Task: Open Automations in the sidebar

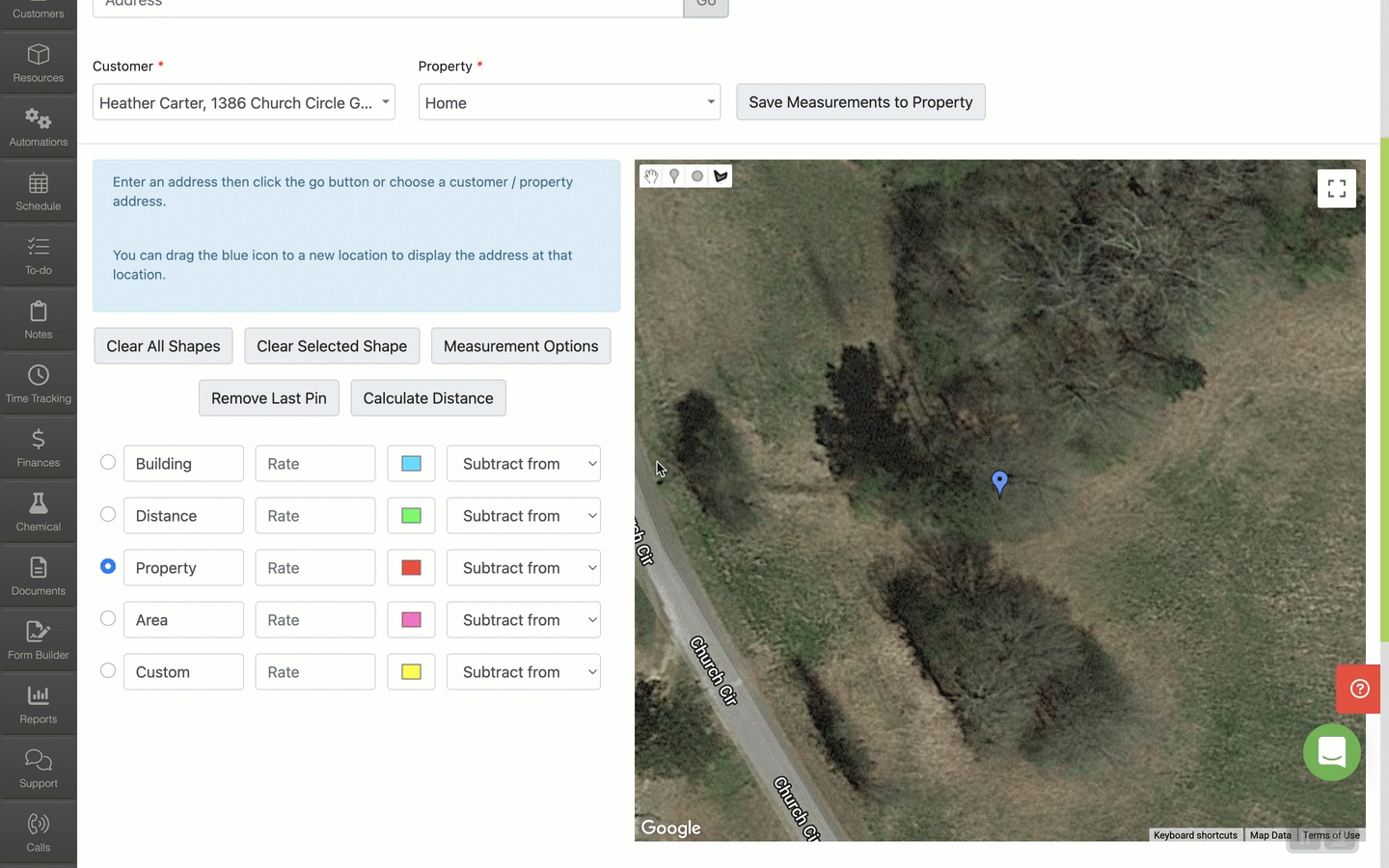Action: pos(39,127)
